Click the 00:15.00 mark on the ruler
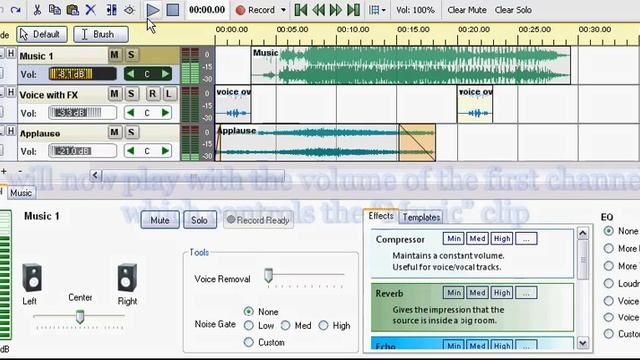Image resolution: width=640 pixels, height=360 pixels. (x=413, y=29)
